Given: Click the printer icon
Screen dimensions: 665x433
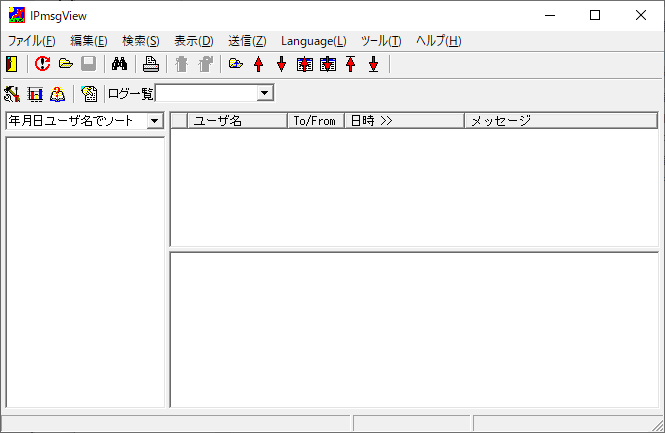Looking at the screenshot, I should pos(151,64).
